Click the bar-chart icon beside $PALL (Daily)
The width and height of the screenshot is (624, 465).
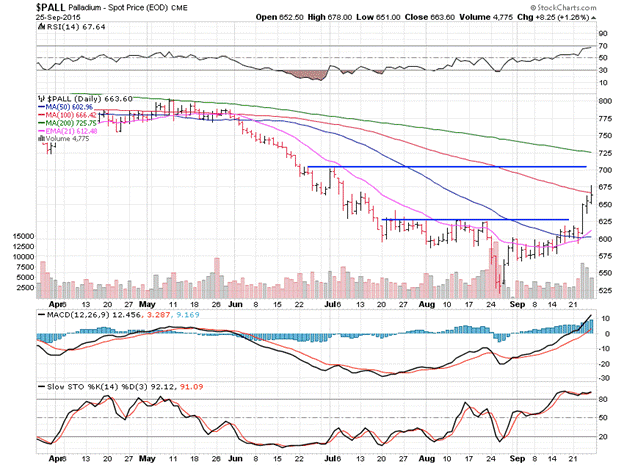pyautogui.click(x=41, y=99)
